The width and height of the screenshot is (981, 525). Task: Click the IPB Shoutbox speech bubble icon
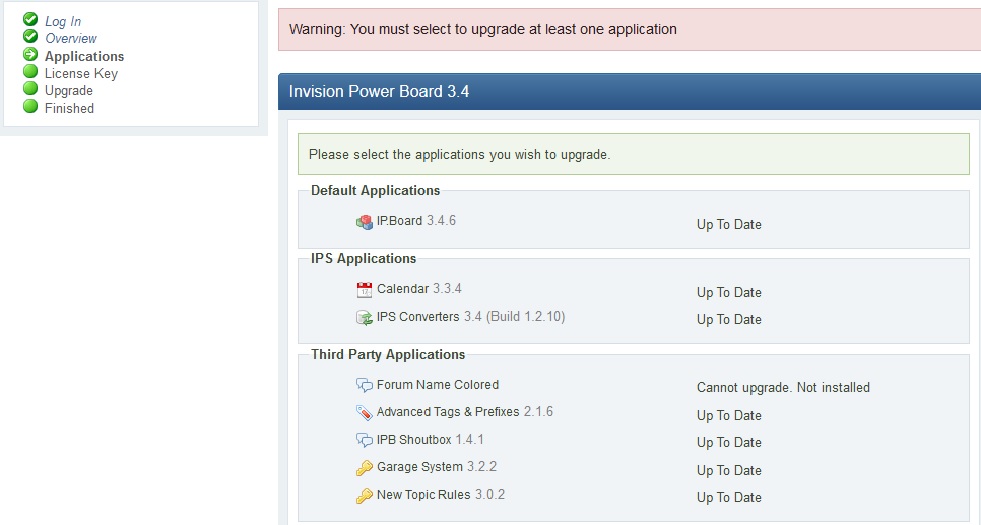(x=364, y=440)
